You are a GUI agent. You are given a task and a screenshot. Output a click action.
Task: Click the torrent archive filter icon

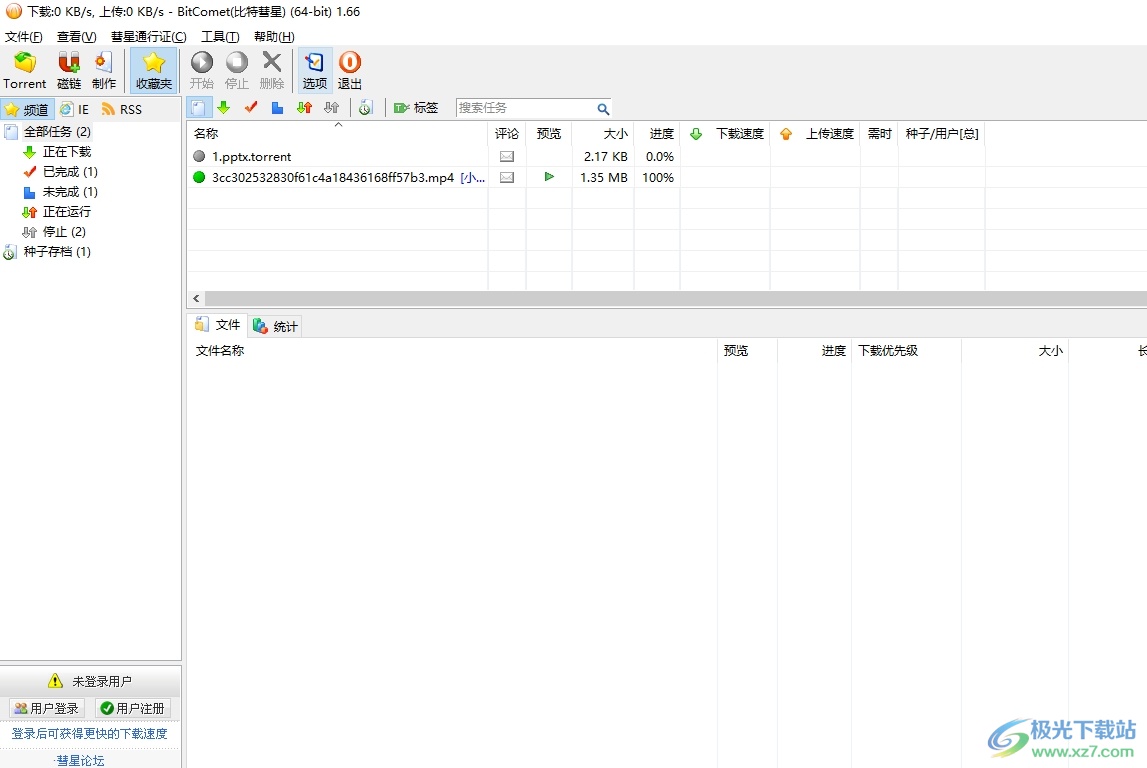pyautogui.click(x=366, y=108)
